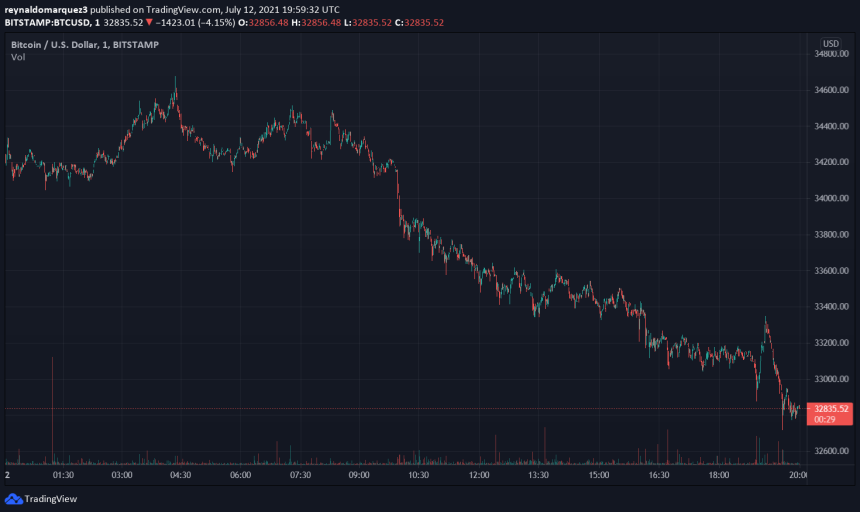This screenshot has width=860, height=512.
Task: Click the change value −1423.01 (−4.15%)
Action: coord(195,22)
